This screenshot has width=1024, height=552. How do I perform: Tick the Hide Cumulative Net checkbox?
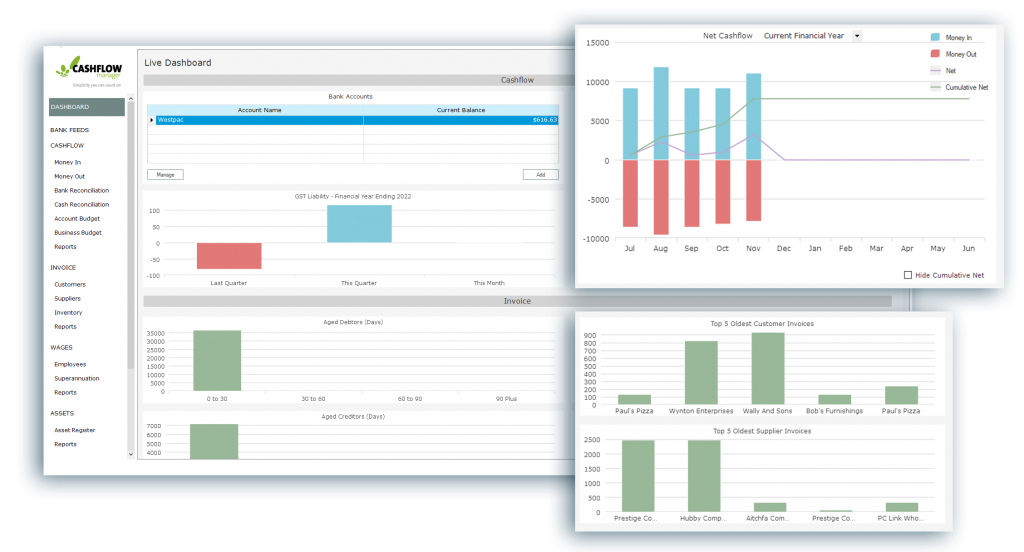tap(908, 275)
